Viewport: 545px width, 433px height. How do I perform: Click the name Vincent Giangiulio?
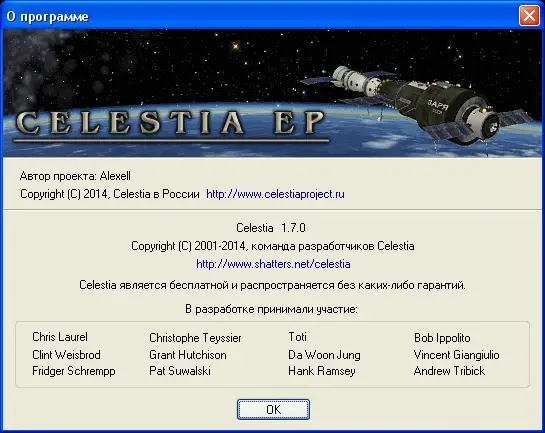click(x=456, y=355)
